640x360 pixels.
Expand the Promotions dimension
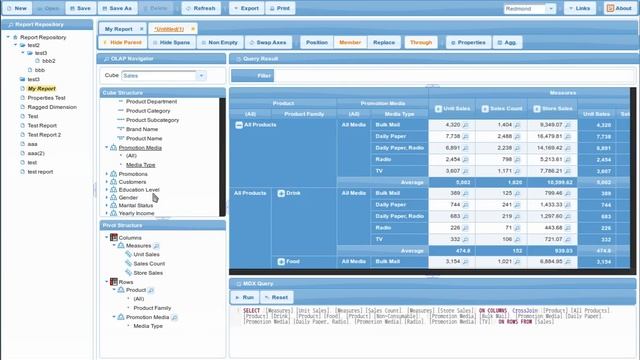[x=107, y=174]
